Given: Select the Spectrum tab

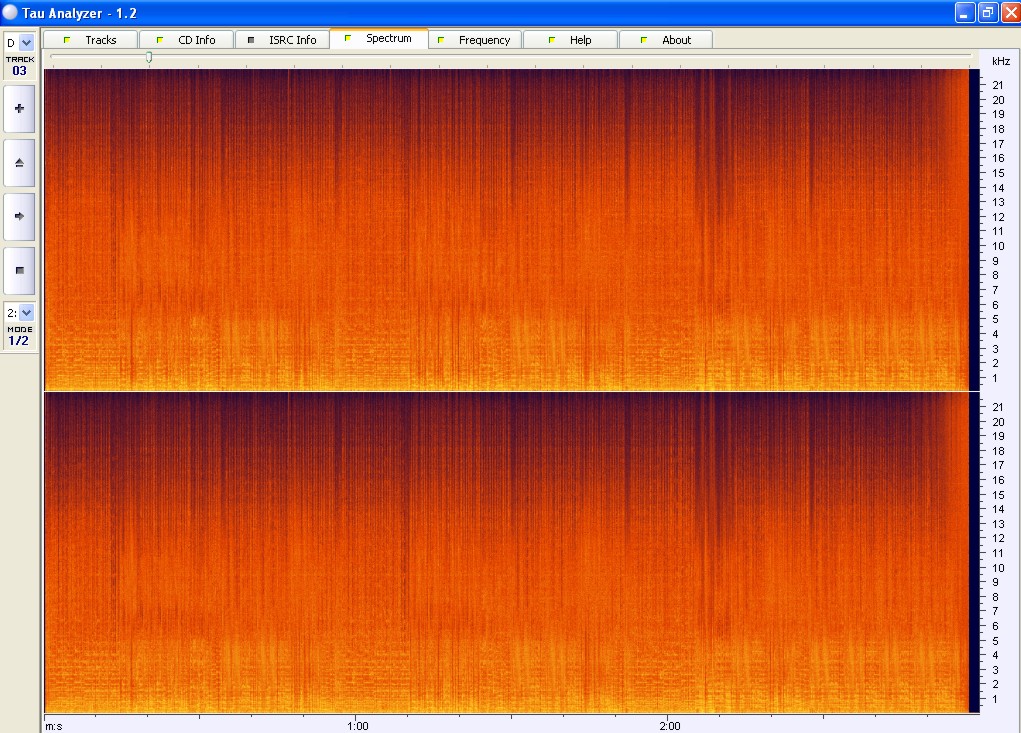Looking at the screenshot, I should click(x=378, y=39).
